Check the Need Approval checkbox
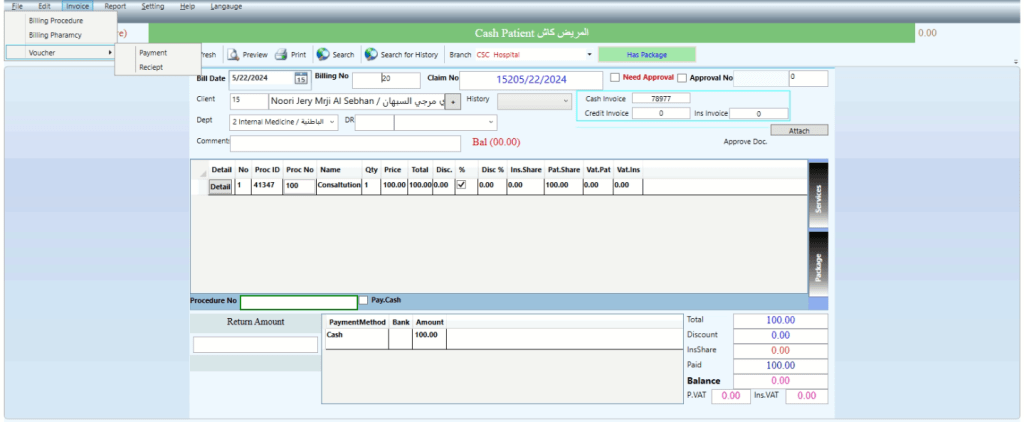This screenshot has width=1024, height=422. point(615,78)
